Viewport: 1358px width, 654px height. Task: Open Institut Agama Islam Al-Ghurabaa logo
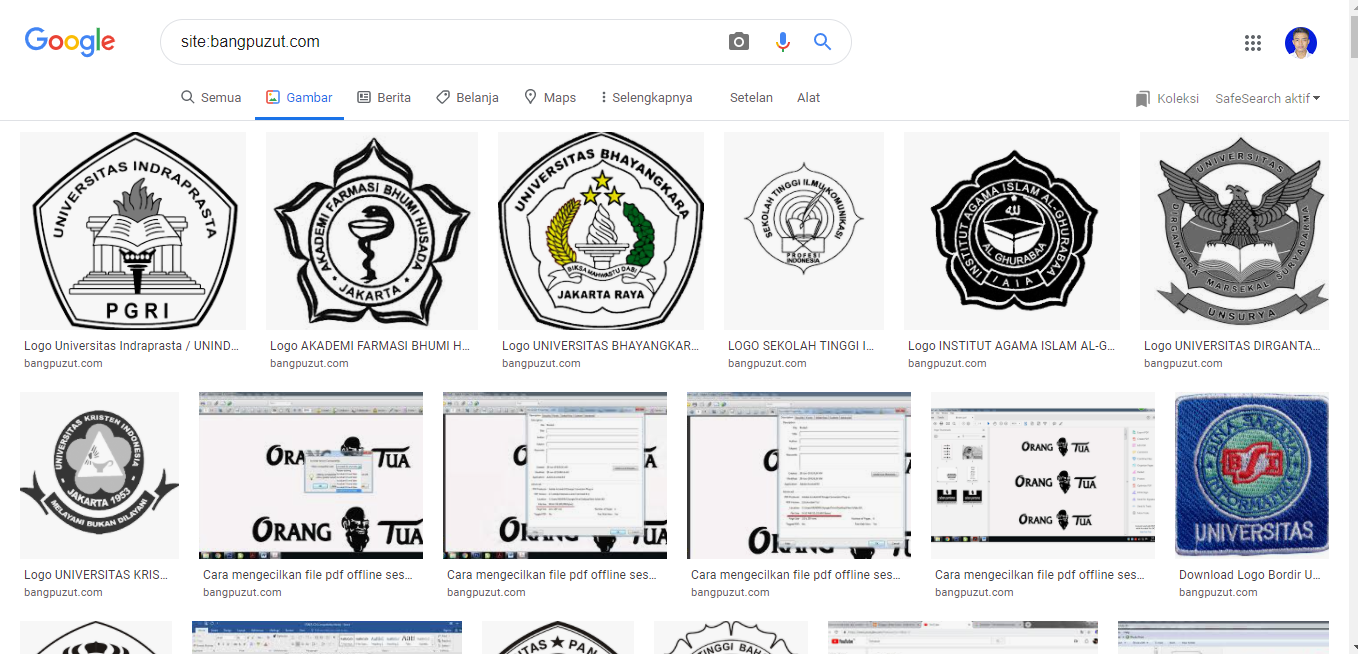click(x=1012, y=231)
